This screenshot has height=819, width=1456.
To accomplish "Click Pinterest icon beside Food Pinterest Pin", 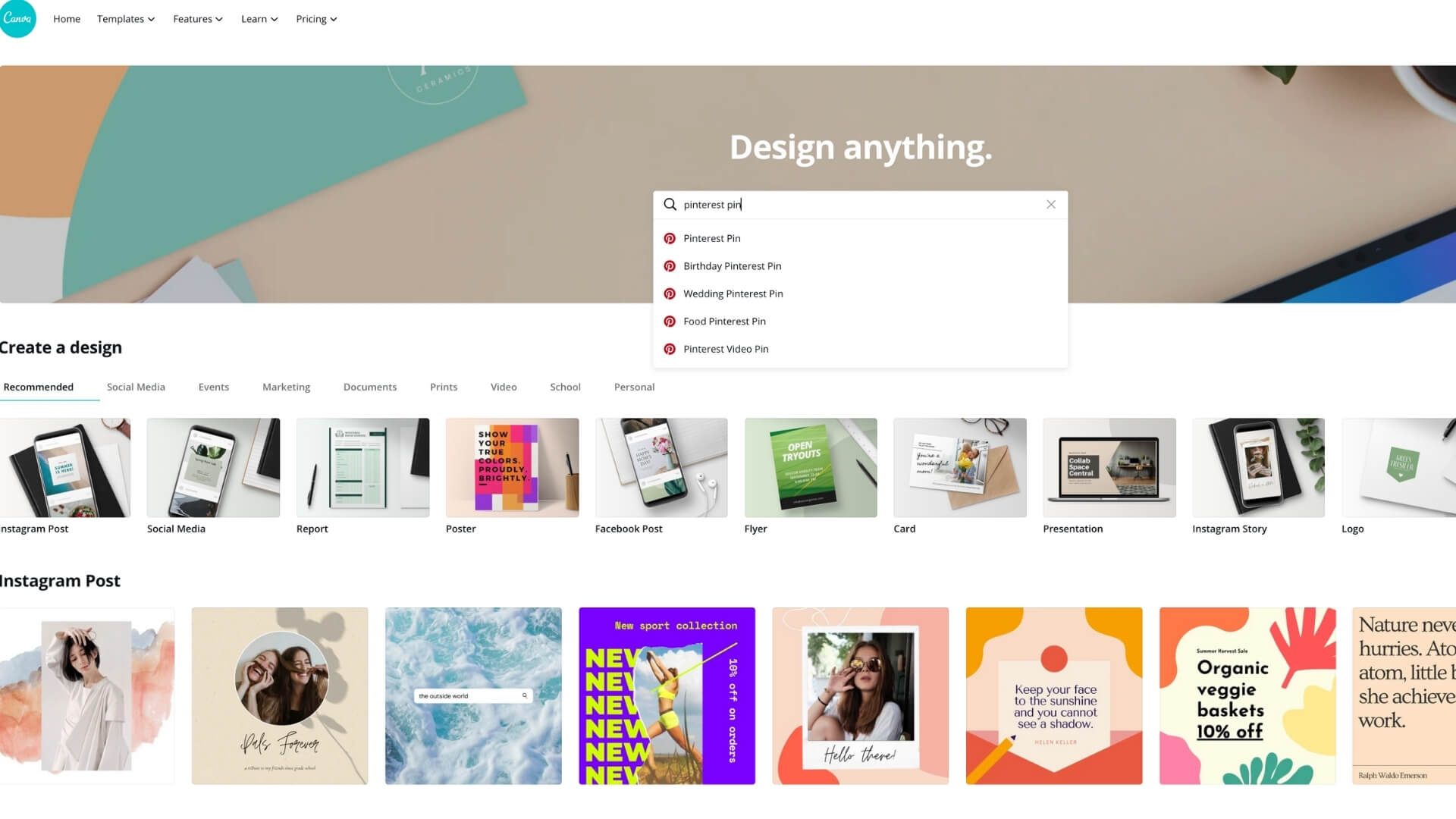I will [670, 322].
